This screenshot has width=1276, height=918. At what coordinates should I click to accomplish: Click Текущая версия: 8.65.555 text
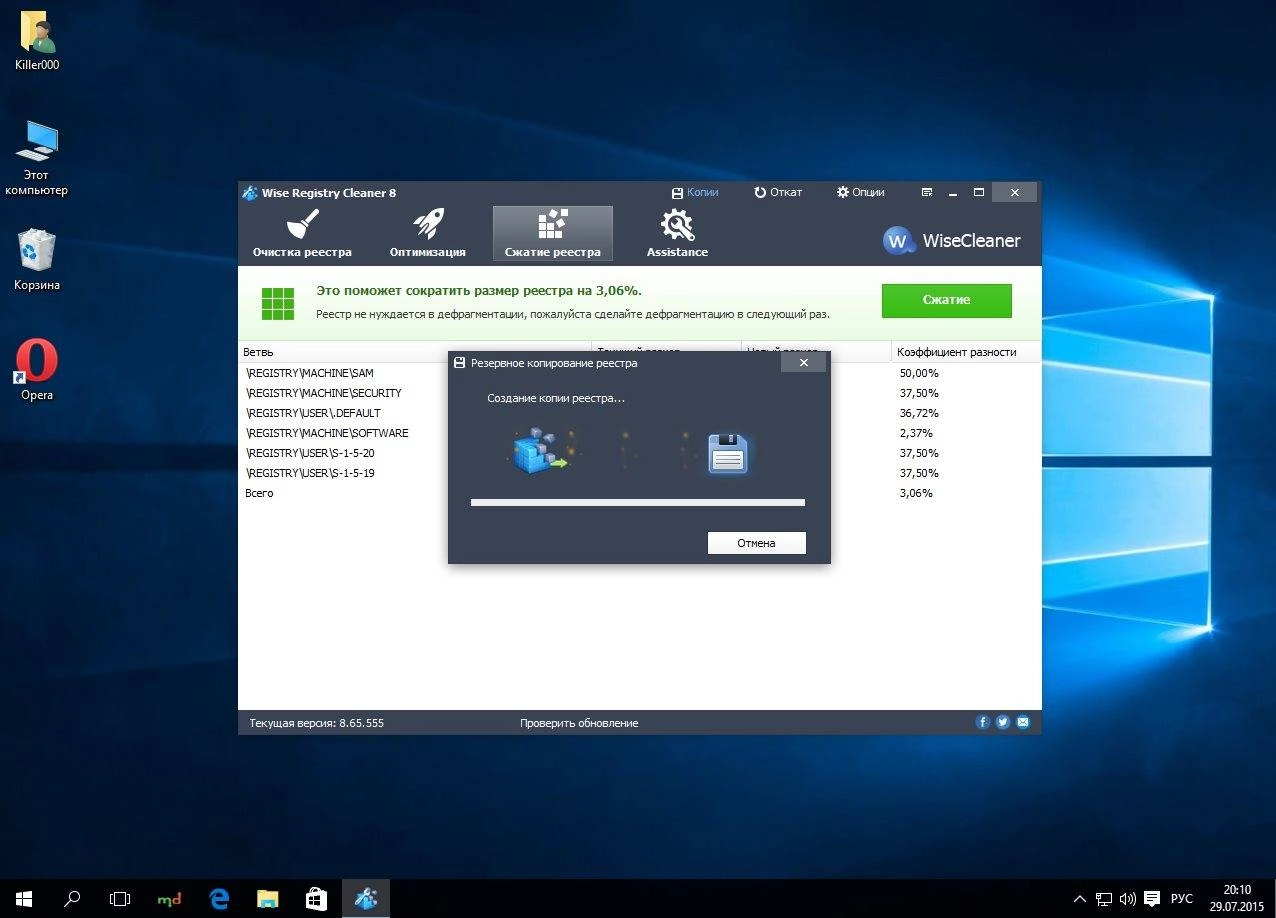coord(316,723)
